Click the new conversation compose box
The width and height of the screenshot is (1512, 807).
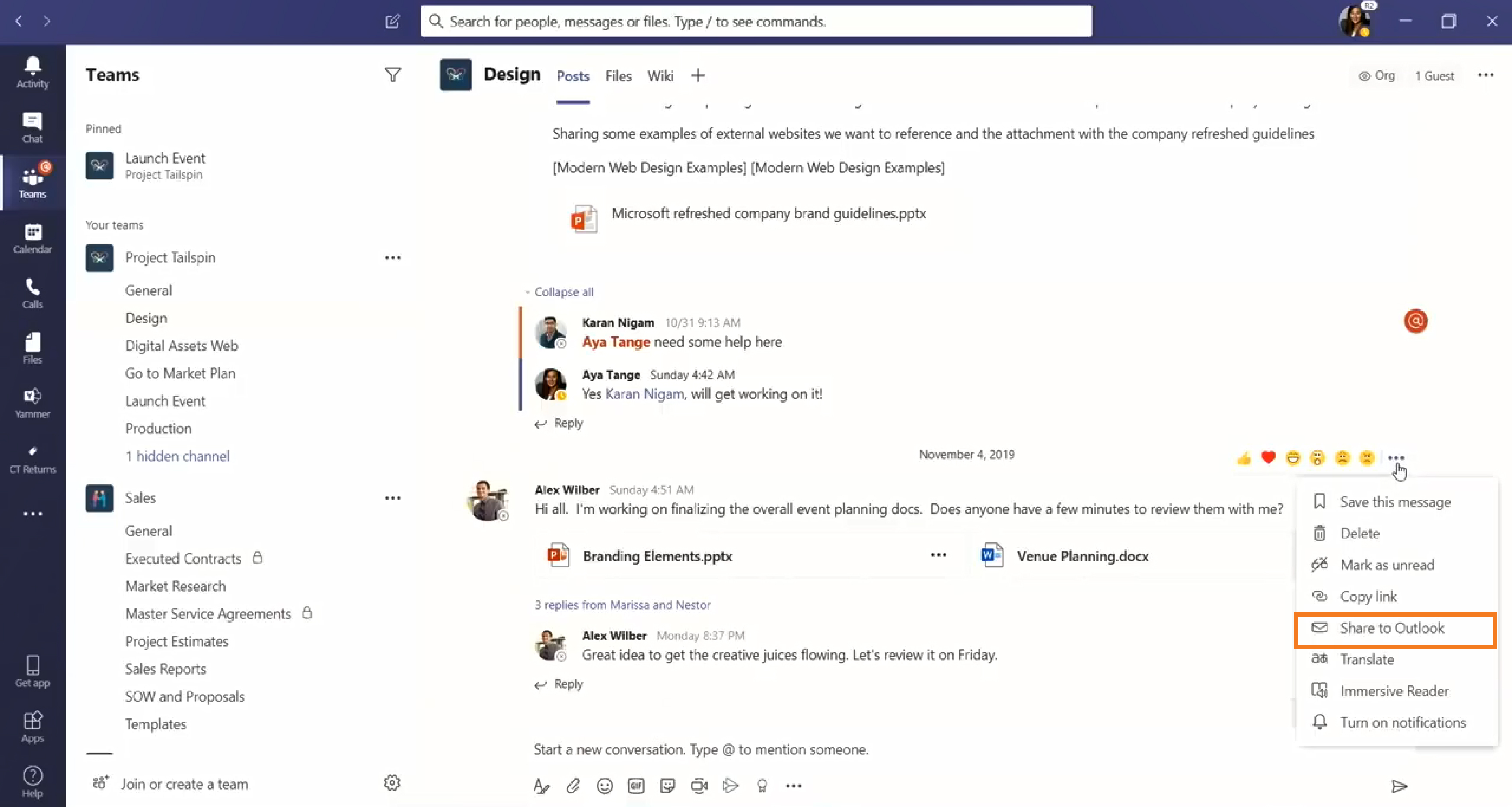pyautogui.click(x=702, y=750)
